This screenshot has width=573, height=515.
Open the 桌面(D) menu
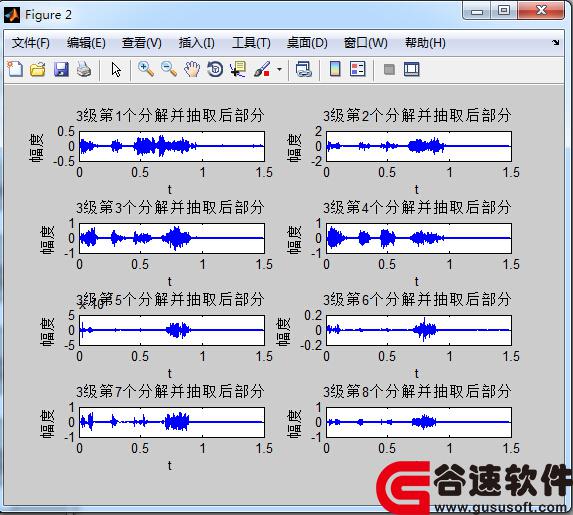(307, 43)
